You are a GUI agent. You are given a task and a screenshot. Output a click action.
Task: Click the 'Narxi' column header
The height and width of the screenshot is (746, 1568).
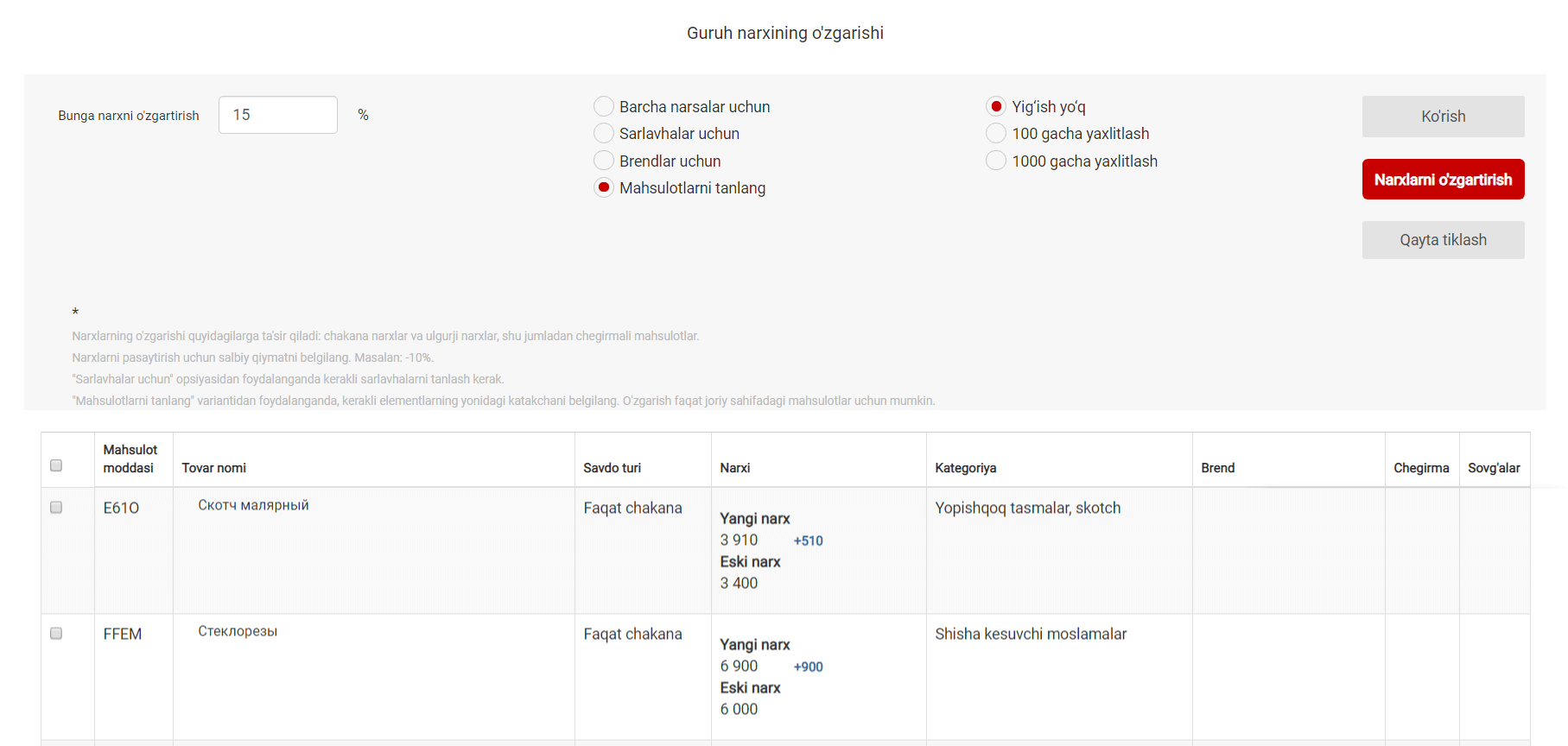pyautogui.click(x=735, y=468)
